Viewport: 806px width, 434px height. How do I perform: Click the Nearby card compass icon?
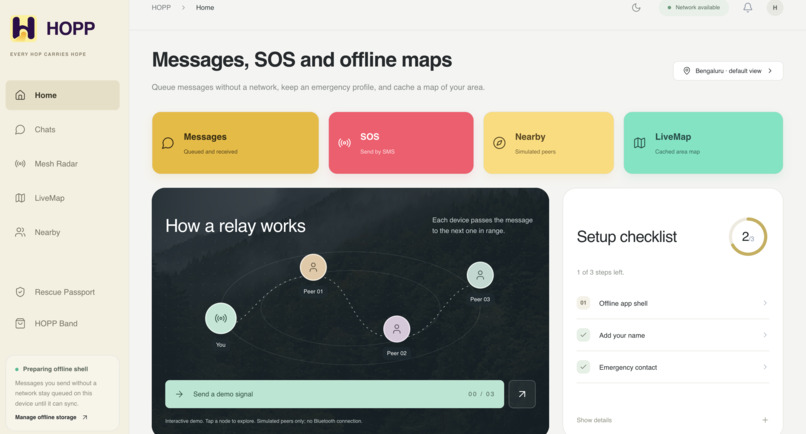point(499,143)
